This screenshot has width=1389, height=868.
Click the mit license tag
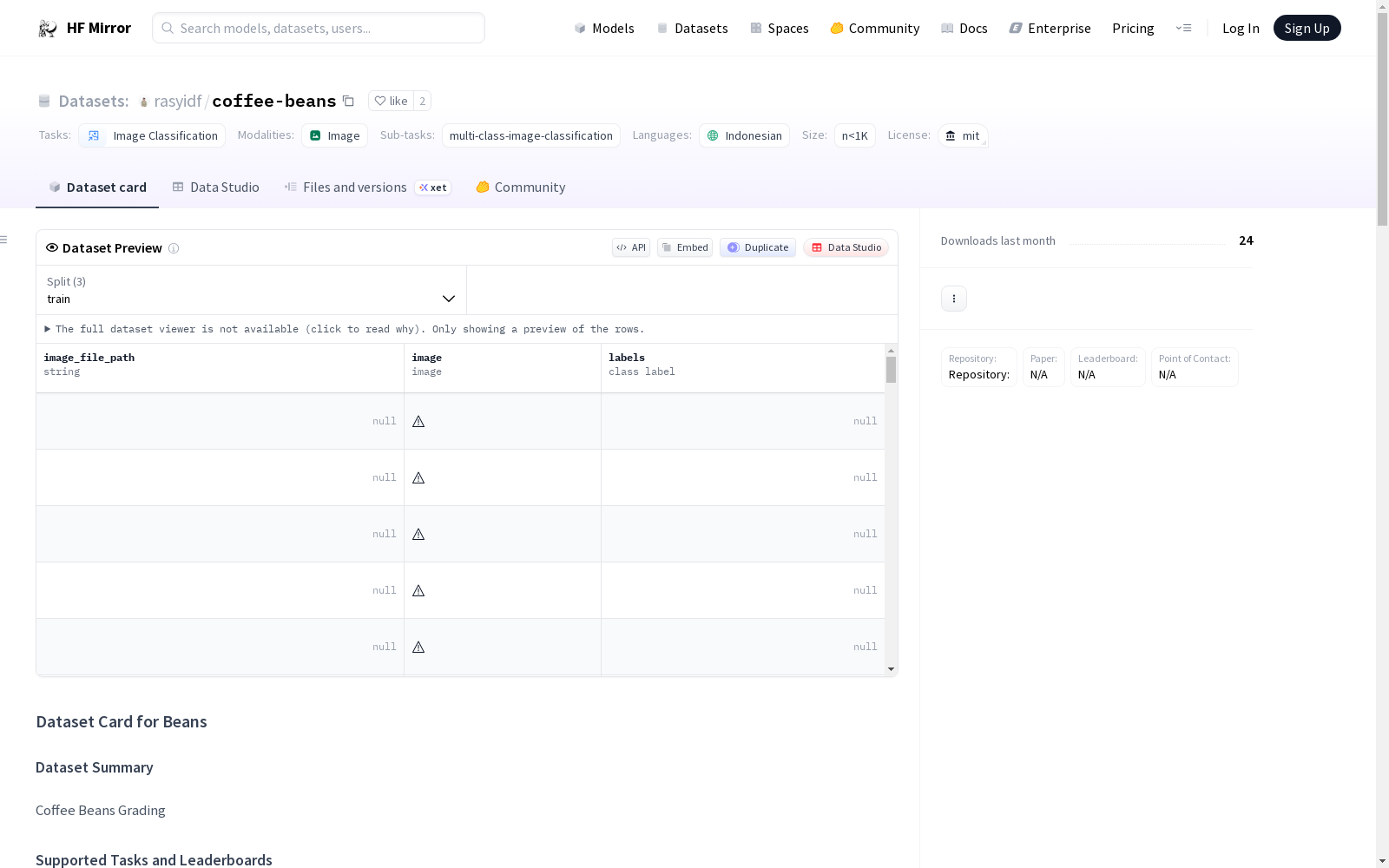963,135
